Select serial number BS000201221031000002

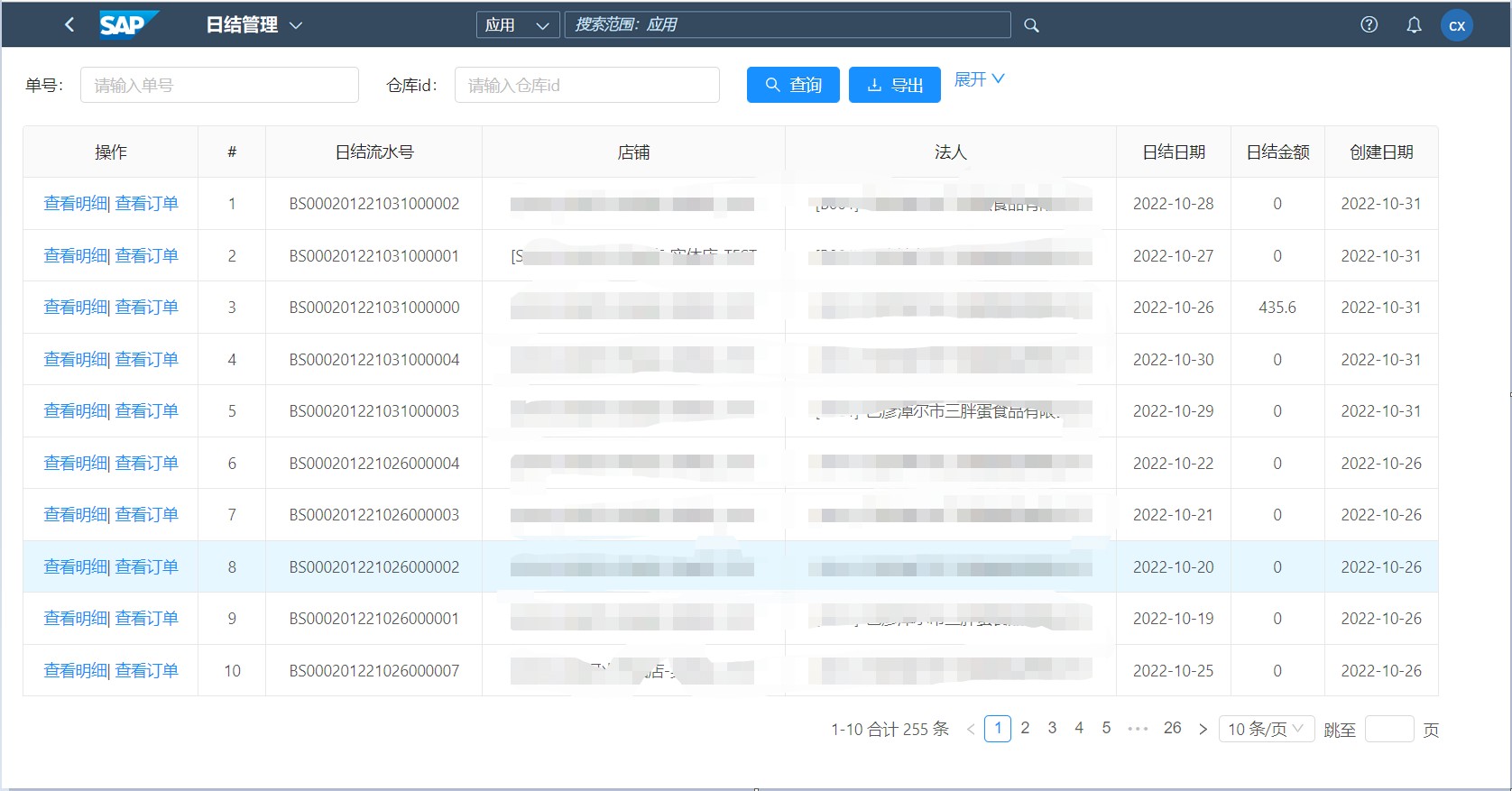coord(374,204)
